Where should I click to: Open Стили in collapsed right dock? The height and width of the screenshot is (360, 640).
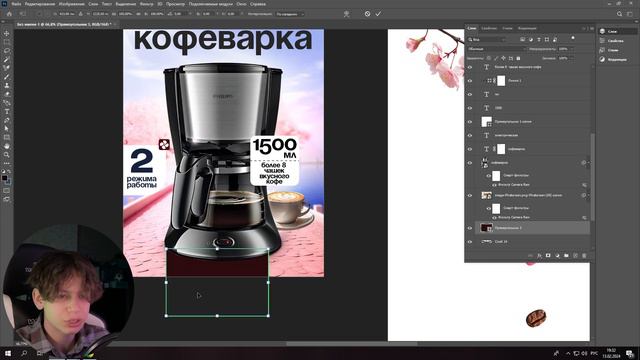tap(613, 50)
